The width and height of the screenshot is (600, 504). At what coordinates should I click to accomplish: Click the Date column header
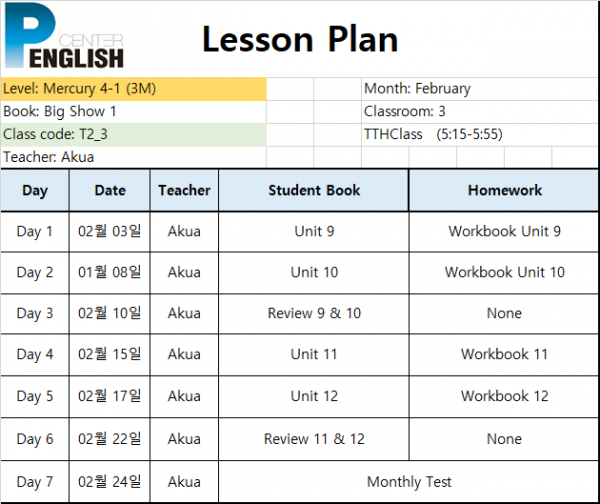(x=110, y=190)
